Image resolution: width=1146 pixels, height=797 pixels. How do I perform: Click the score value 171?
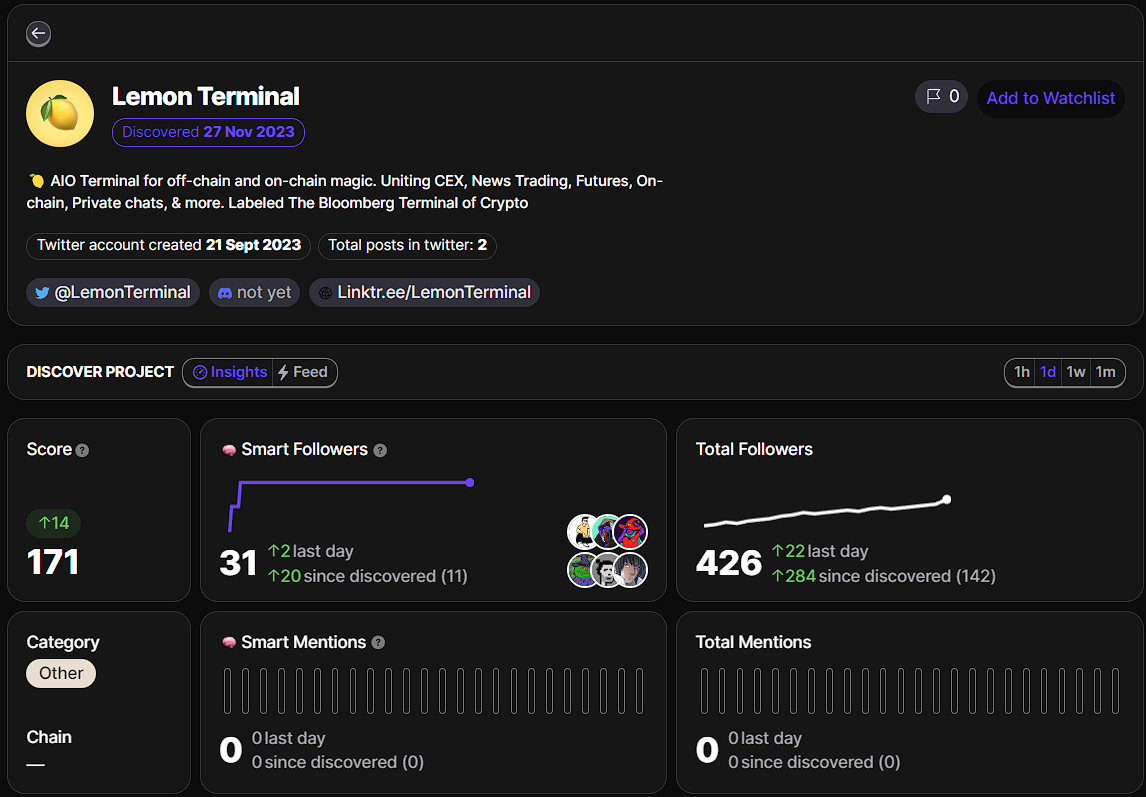pyautogui.click(x=53, y=562)
